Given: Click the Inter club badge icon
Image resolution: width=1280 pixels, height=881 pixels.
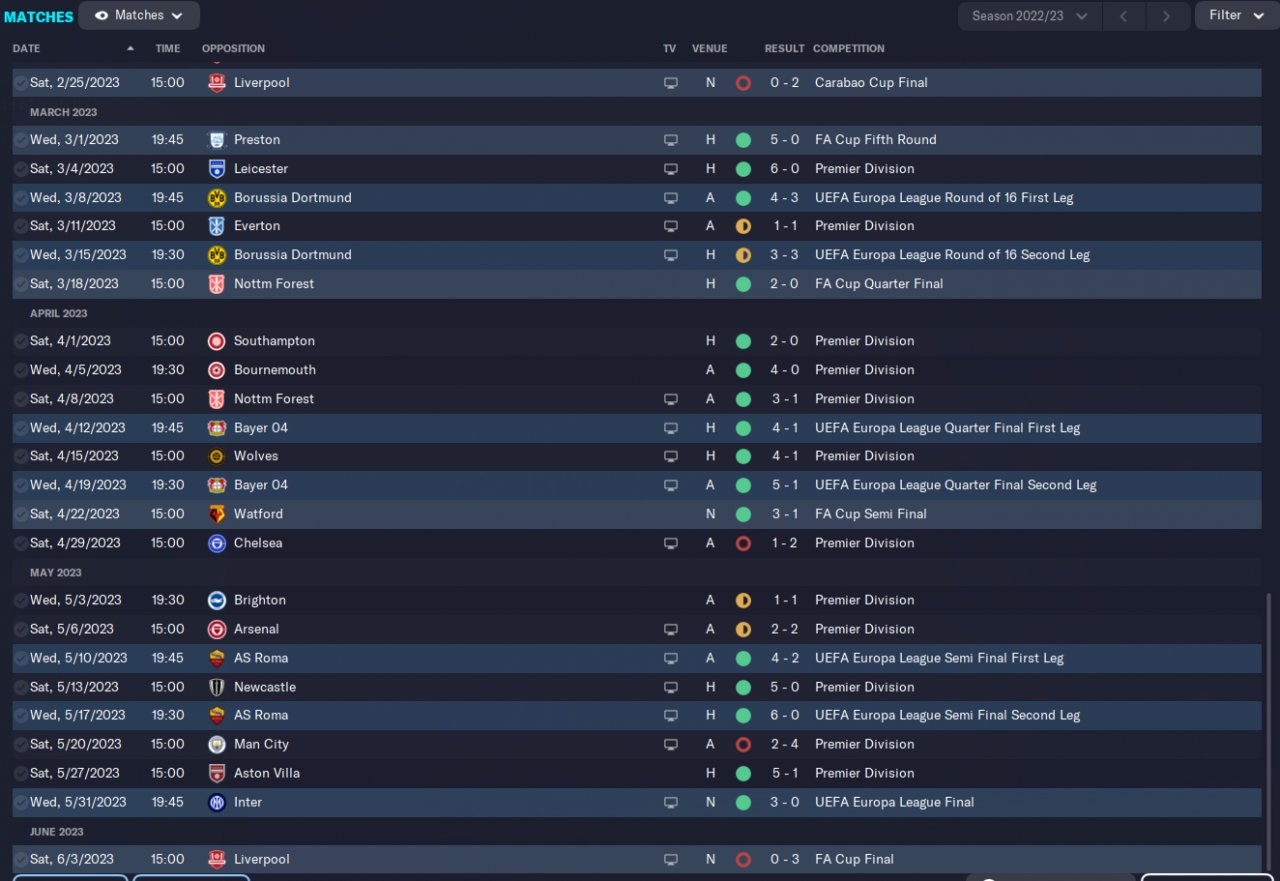Looking at the screenshot, I should tap(217, 802).
